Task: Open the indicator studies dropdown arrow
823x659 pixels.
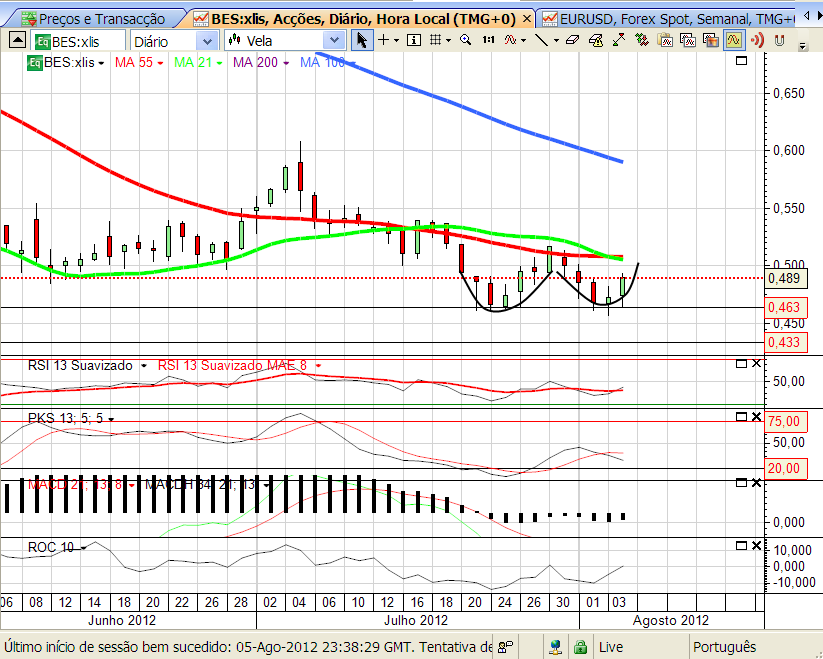Action: pos(523,40)
